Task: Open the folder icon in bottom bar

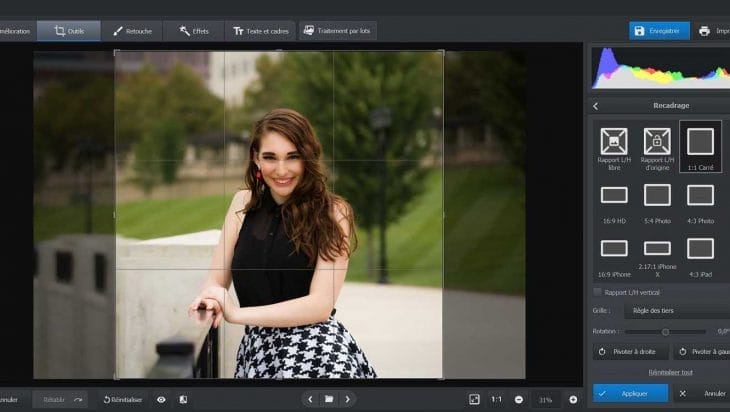Action: [329, 399]
